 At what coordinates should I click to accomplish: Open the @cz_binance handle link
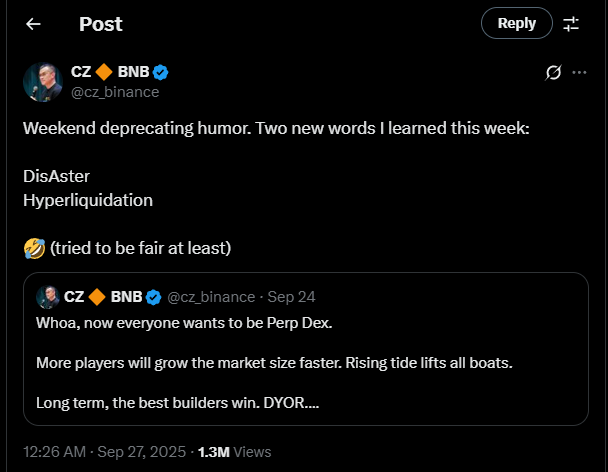click(115, 92)
